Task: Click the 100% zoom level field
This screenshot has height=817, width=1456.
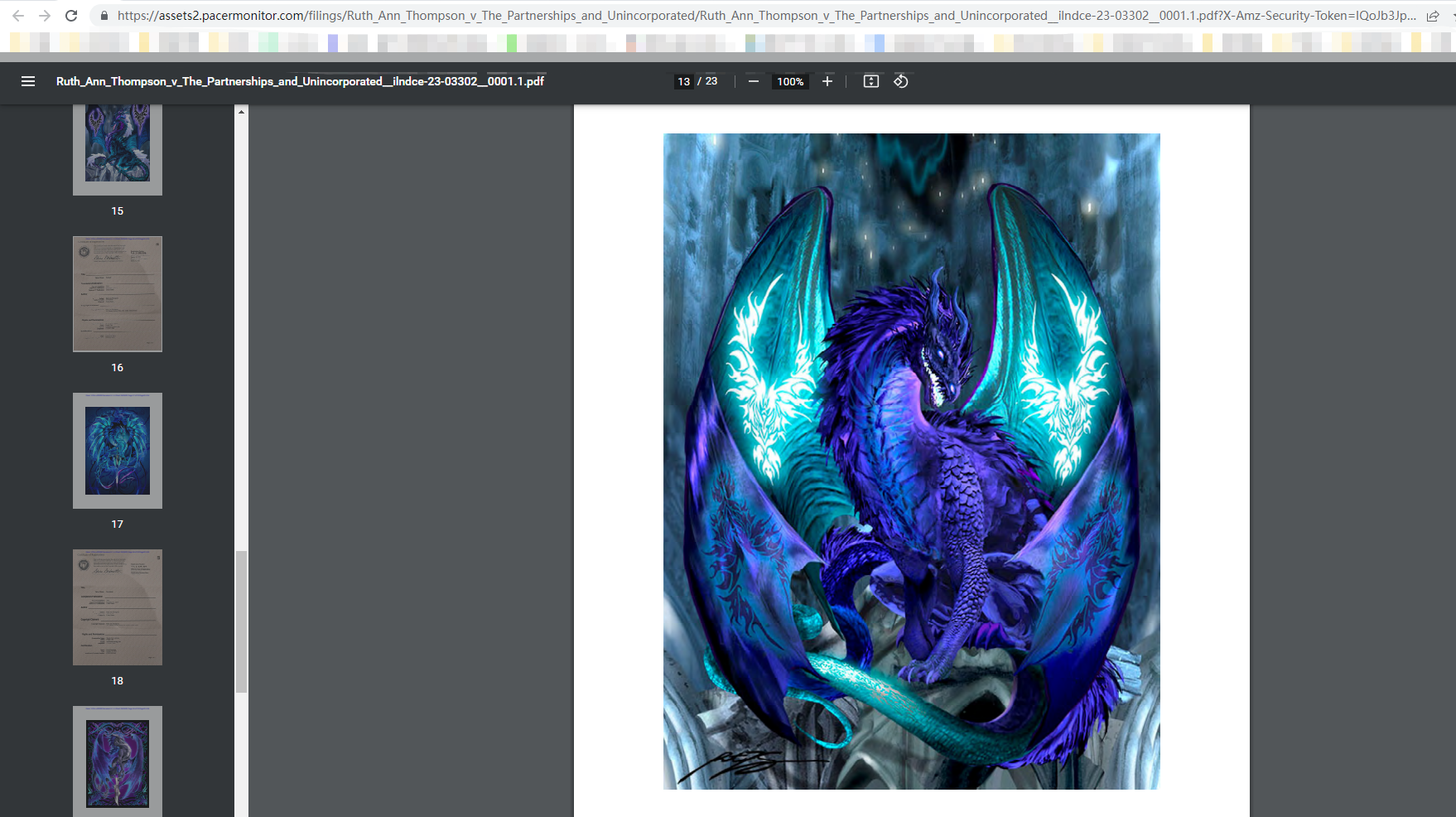Action: pos(789,81)
